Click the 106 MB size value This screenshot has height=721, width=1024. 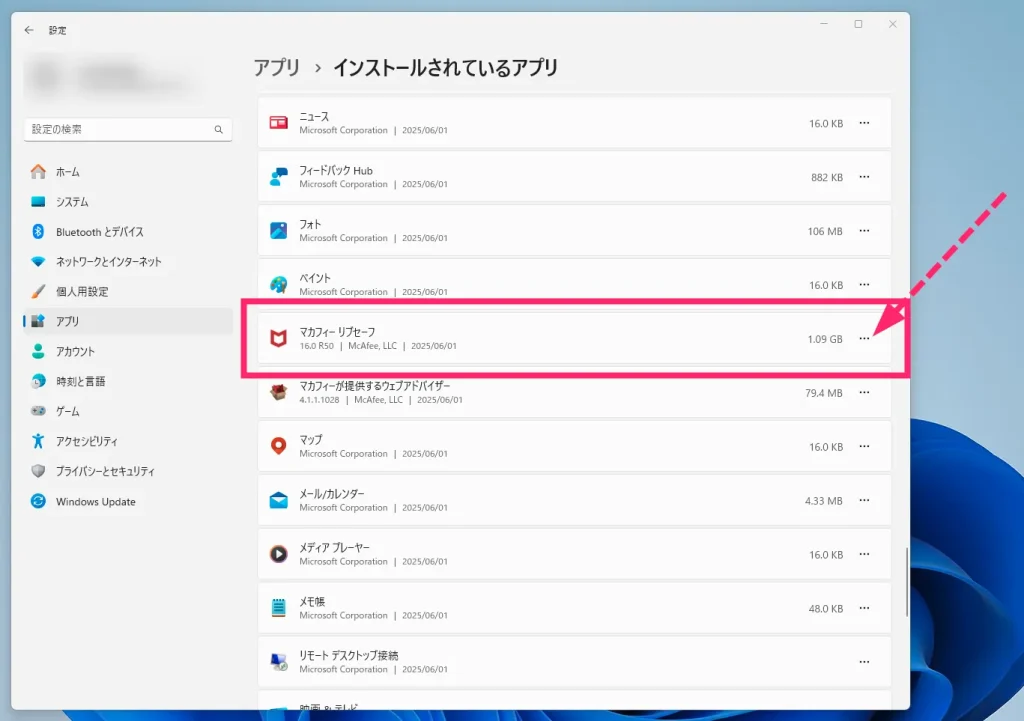(x=825, y=231)
